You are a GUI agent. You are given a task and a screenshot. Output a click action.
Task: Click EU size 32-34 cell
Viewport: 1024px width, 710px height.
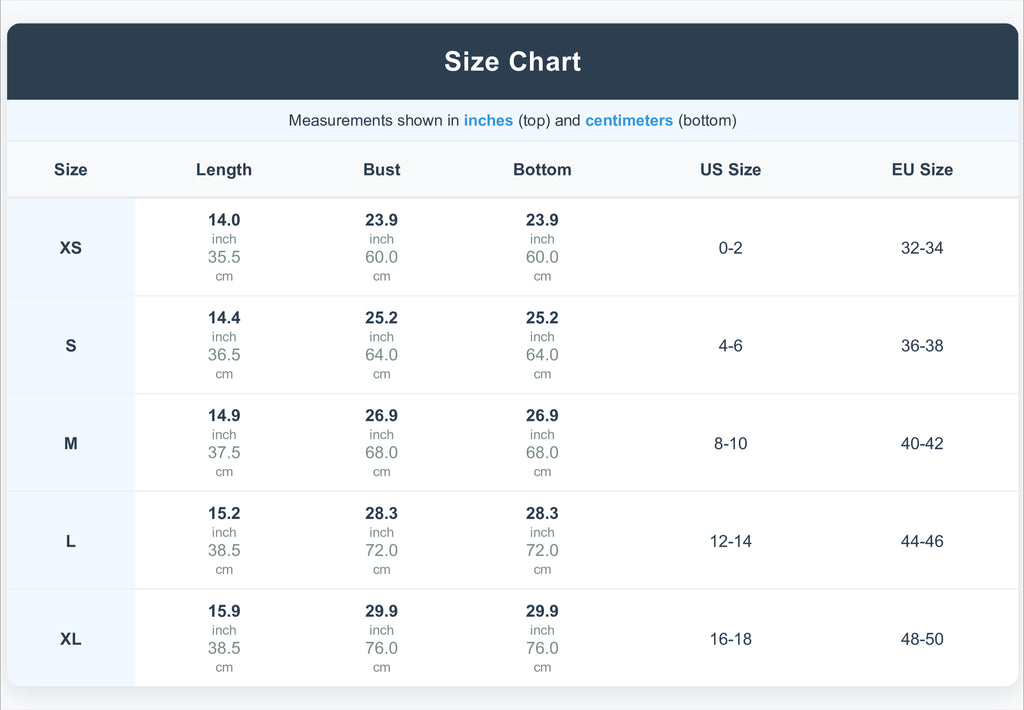click(922, 248)
